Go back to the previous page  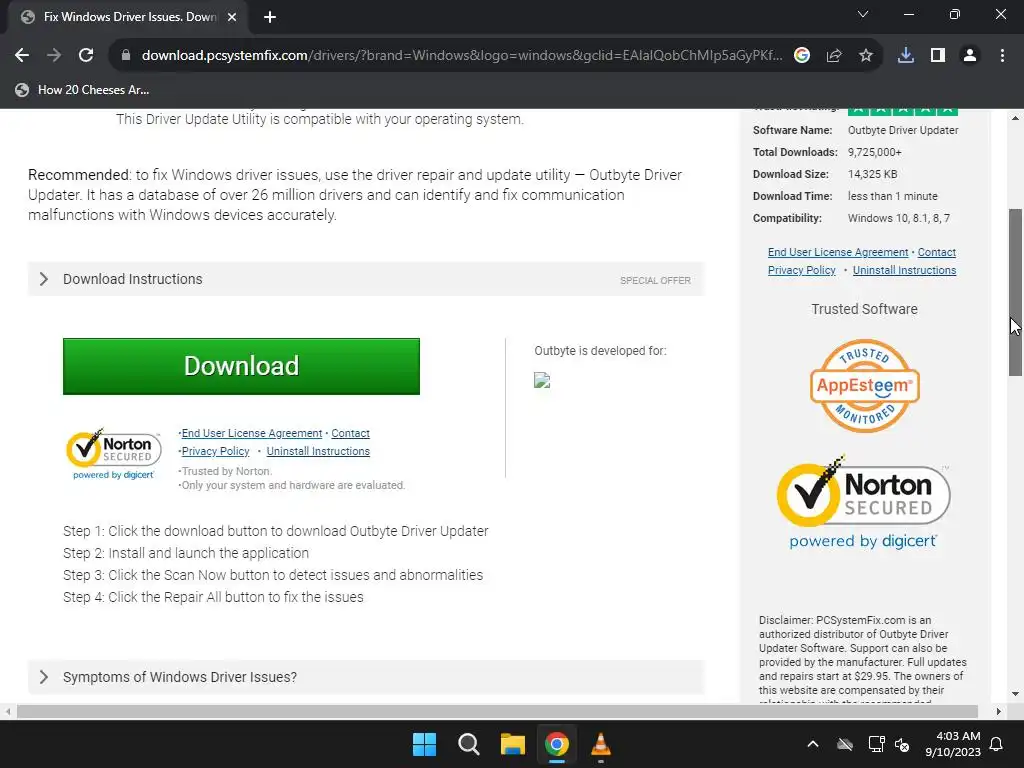pos(22,56)
